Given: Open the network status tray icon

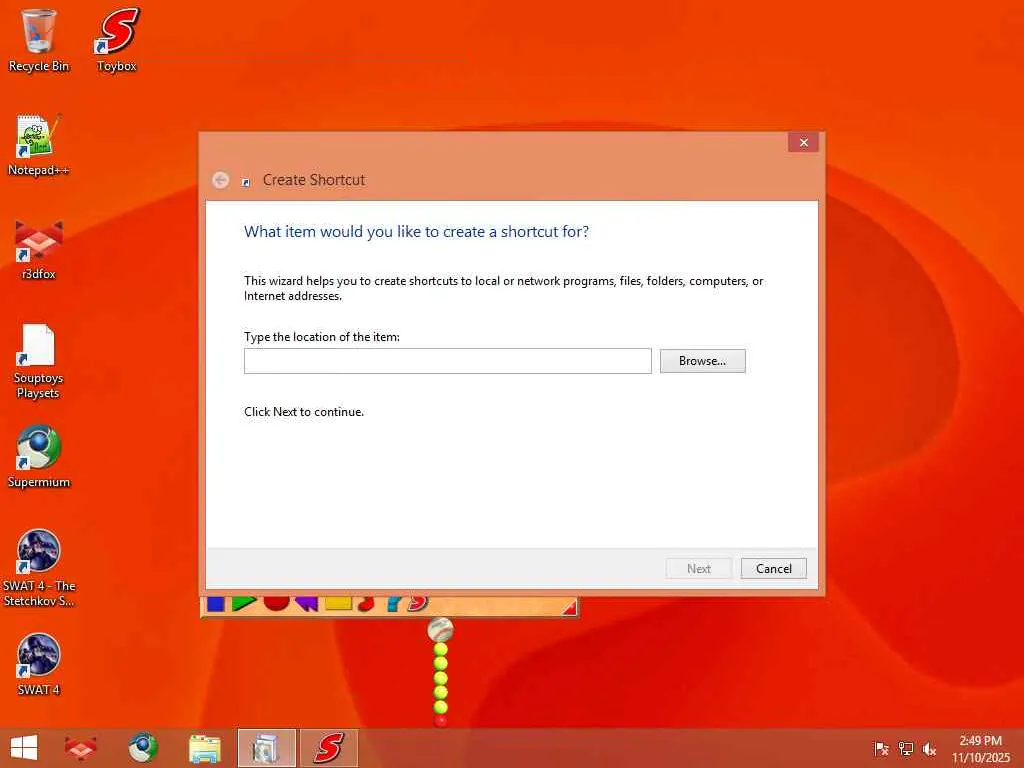Looking at the screenshot, I should 906,749.
